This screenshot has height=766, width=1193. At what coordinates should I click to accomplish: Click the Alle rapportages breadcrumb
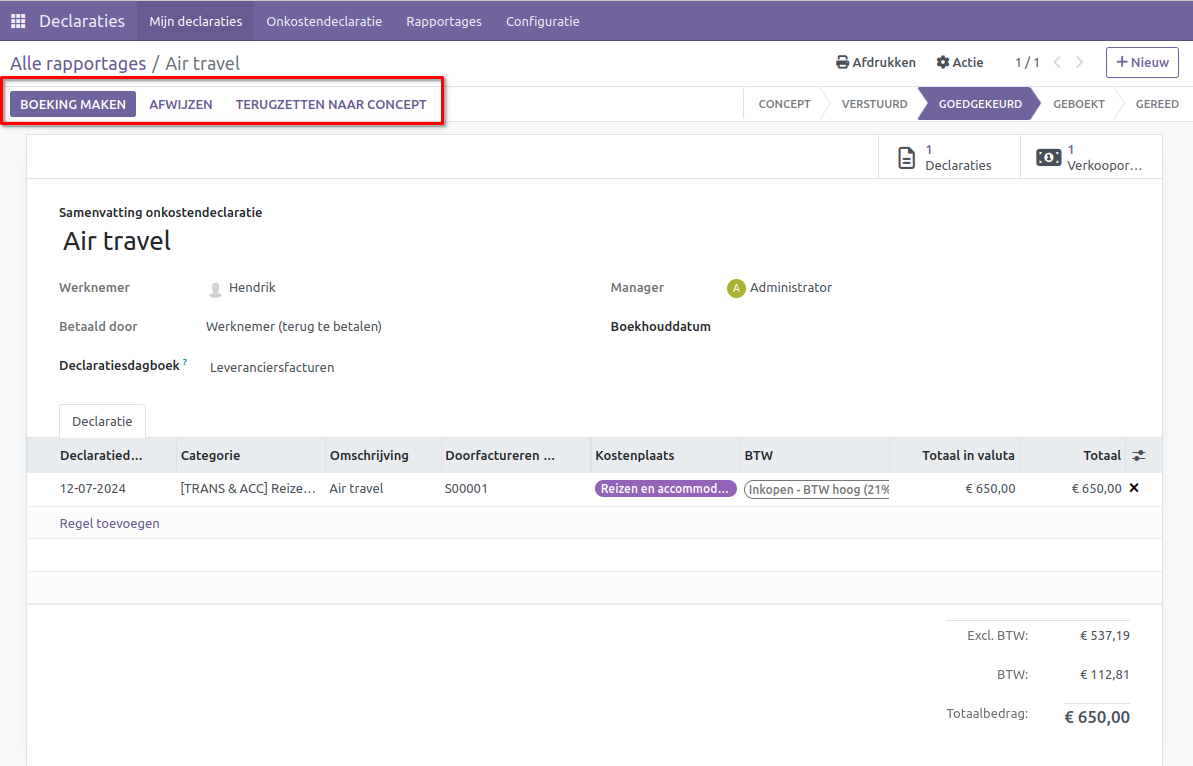(78, 63)
